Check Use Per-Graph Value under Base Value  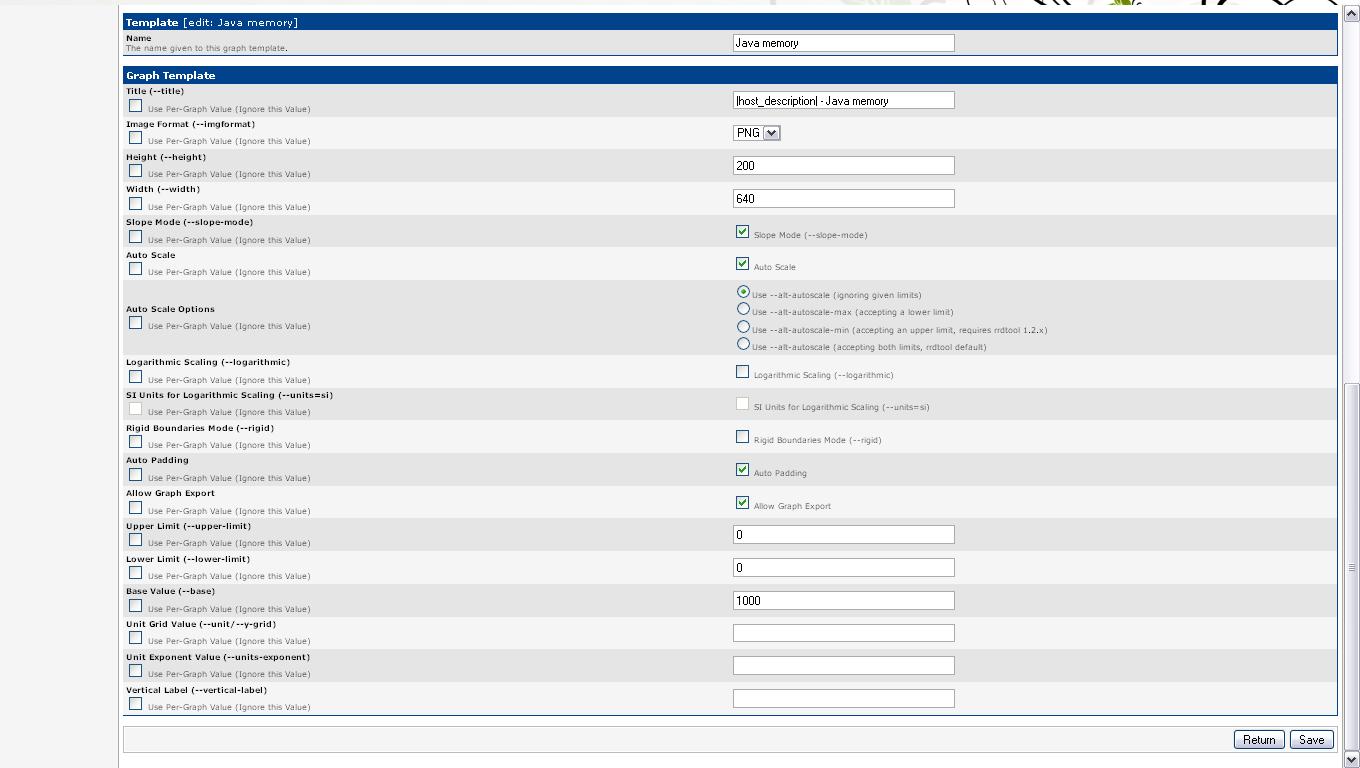[x=135, y=606]
